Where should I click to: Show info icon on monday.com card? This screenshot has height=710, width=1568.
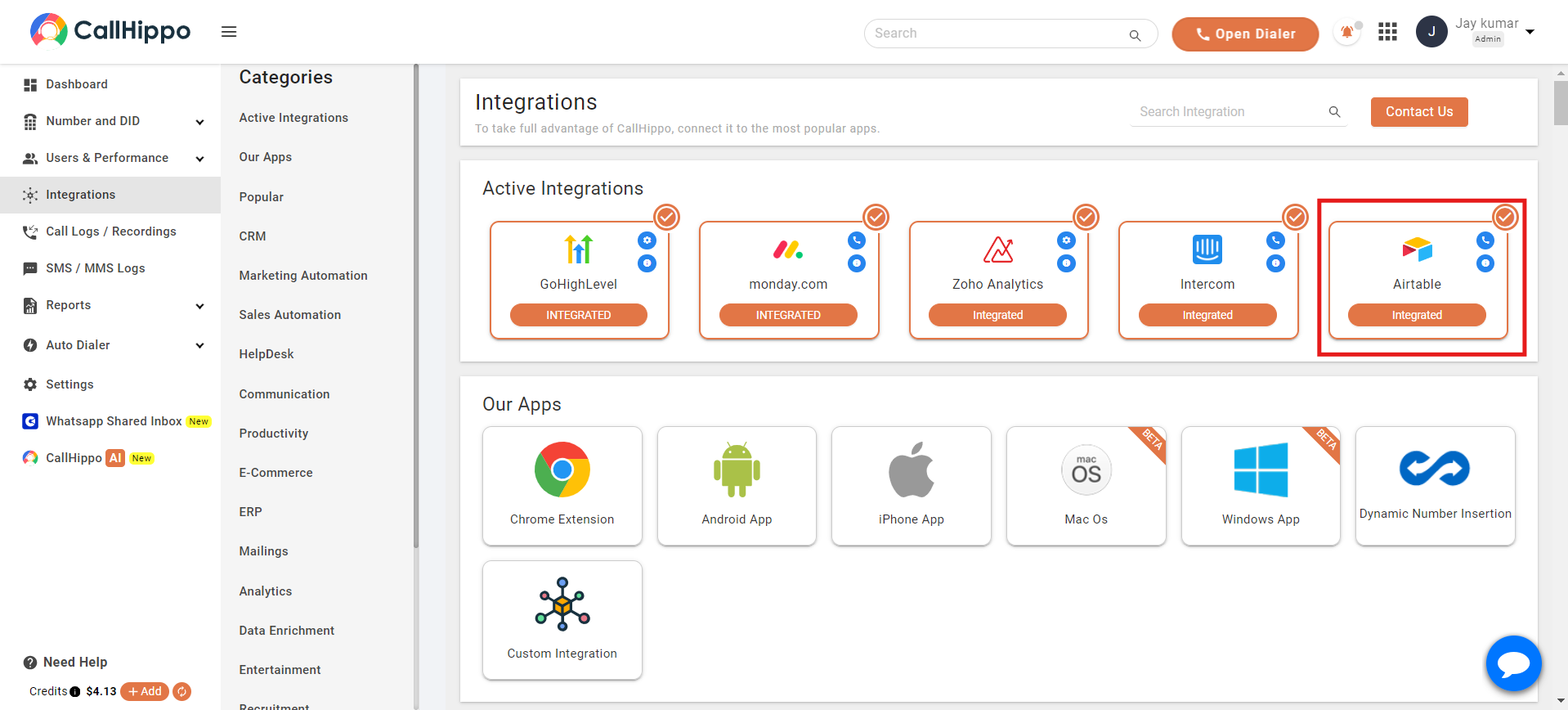coord(856,263)
